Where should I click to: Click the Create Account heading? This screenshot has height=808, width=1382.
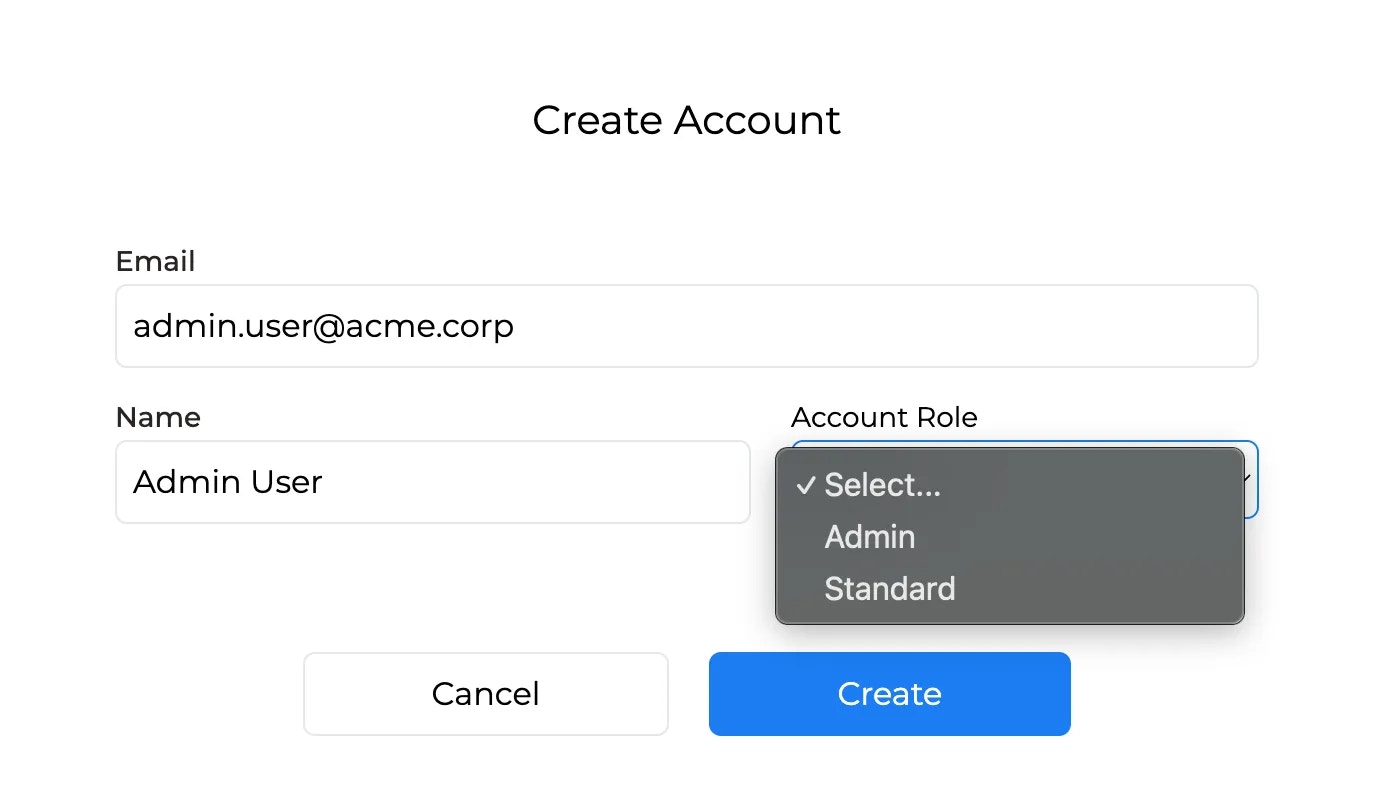pyautogui.click(x=686, y=120)
